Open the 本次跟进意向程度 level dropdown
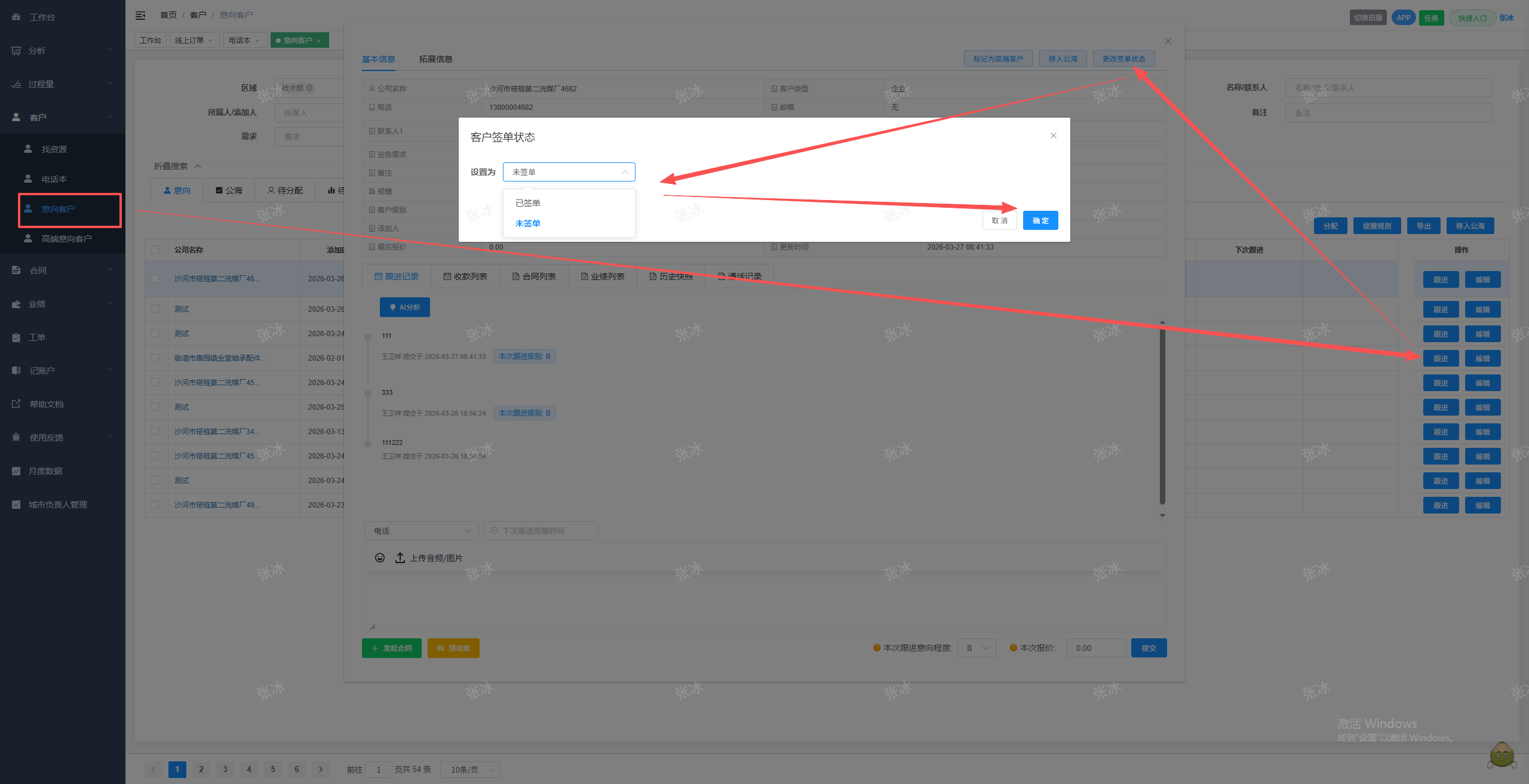 point(977,648)
